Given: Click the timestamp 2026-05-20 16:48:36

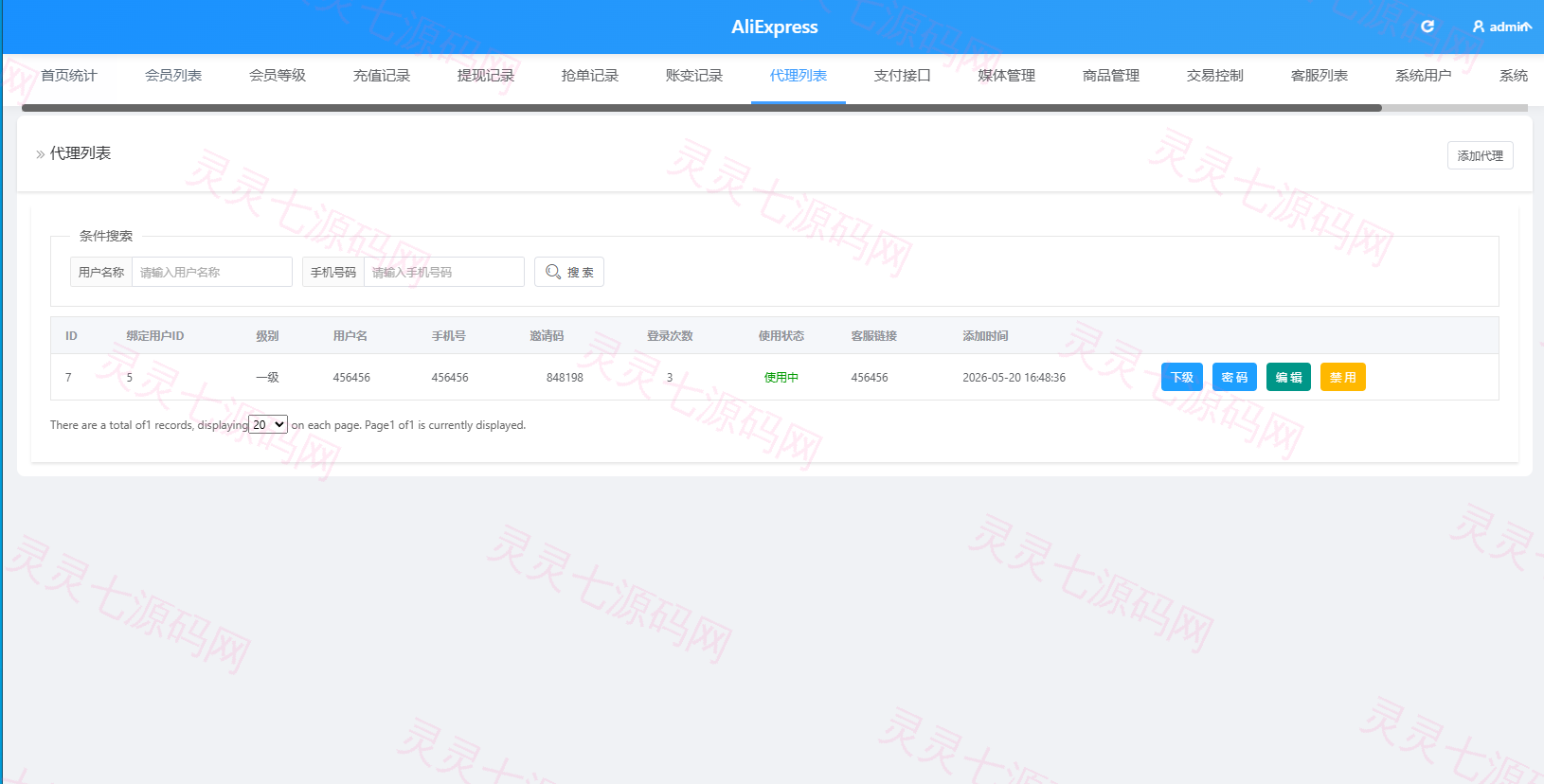Looking at the screenshot, I should tap(1014, 377).
